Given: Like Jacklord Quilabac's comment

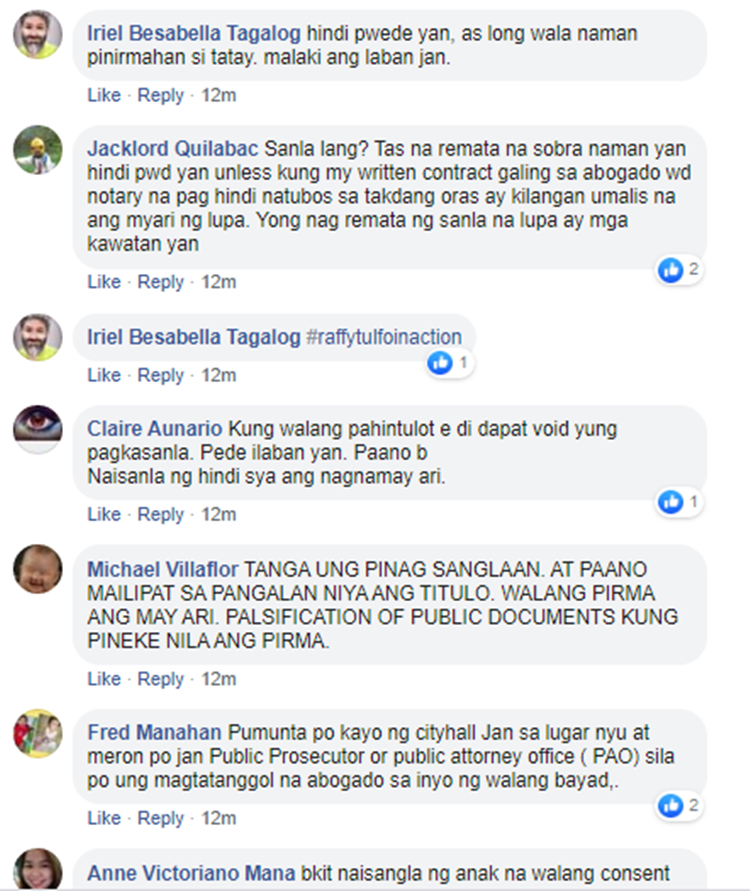Looking at the screenshot, I should pyautogui.click(x=104, y=281).
